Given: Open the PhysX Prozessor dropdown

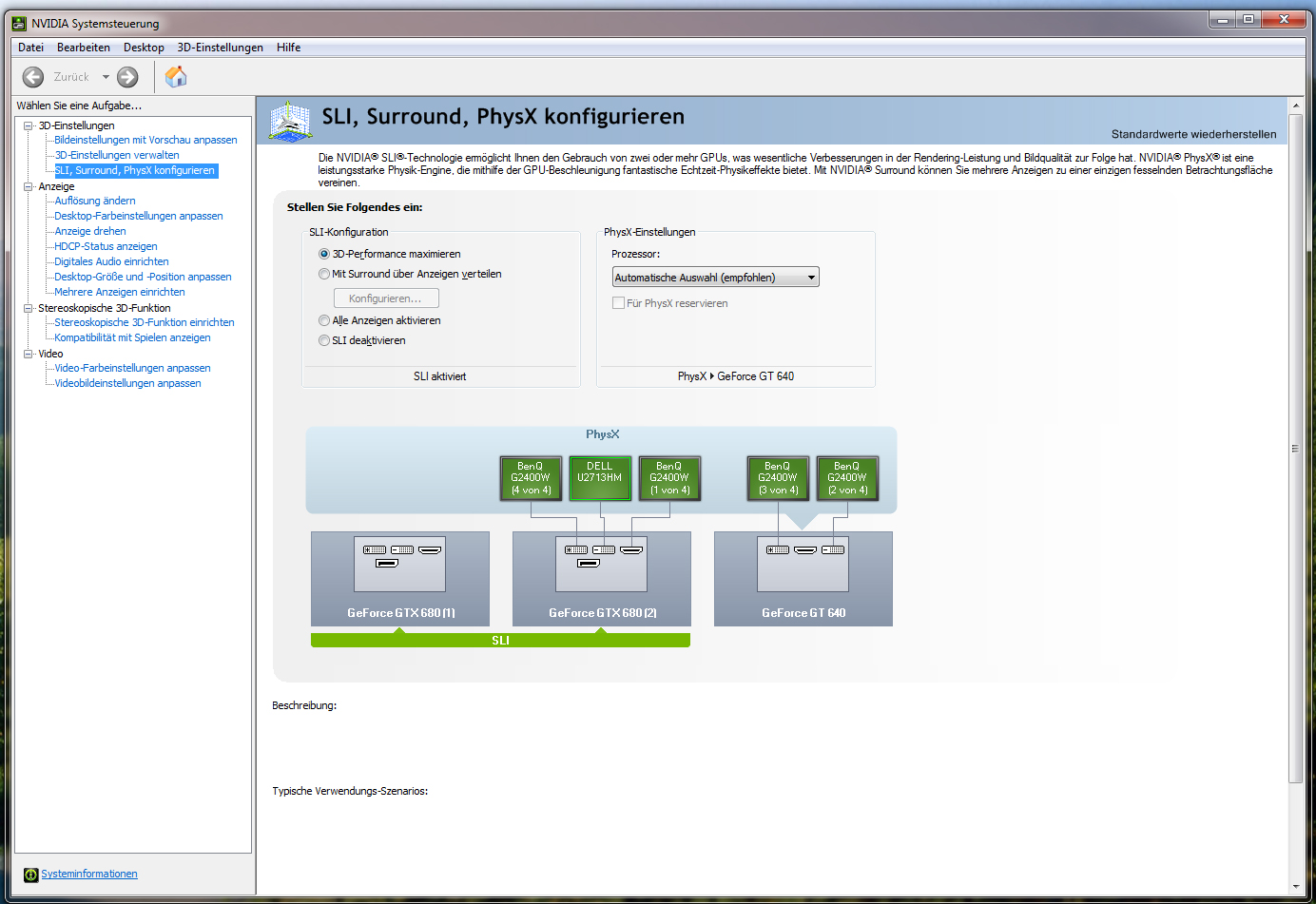Looking at the screenshot, I should [715, 278].
